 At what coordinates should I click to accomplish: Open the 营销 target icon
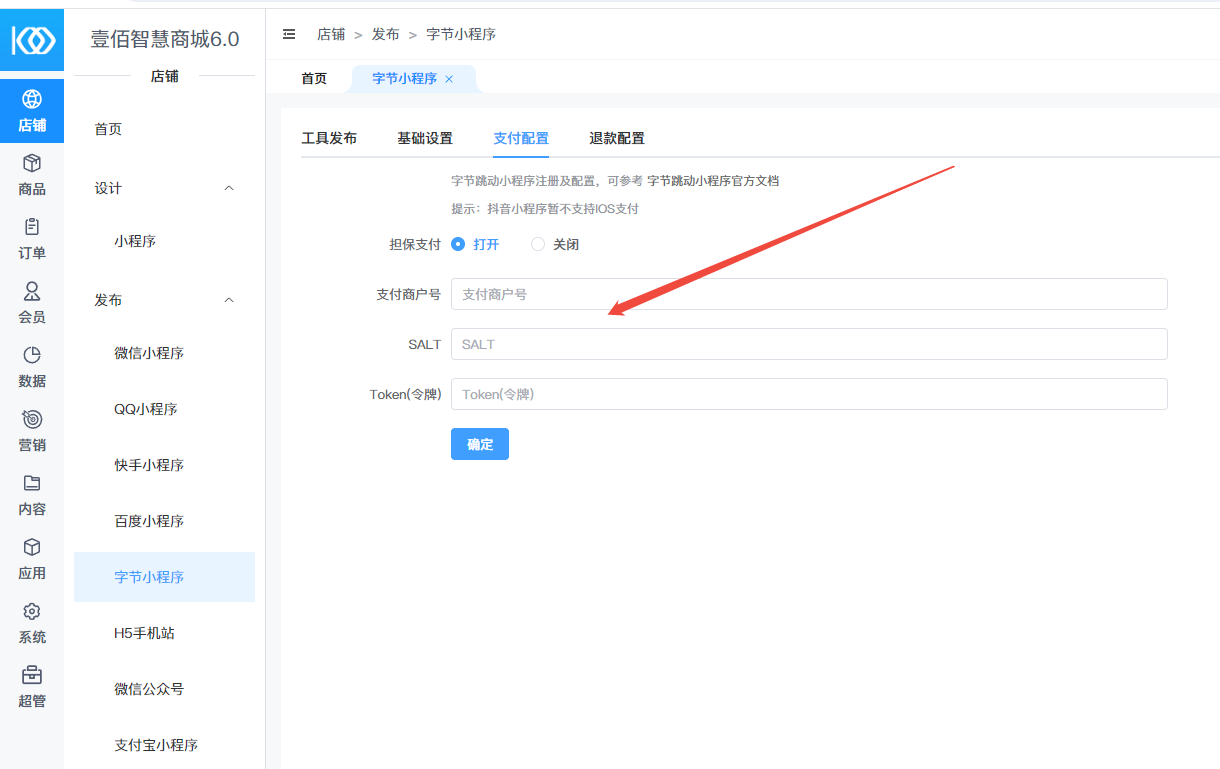(x=32, y=420)
